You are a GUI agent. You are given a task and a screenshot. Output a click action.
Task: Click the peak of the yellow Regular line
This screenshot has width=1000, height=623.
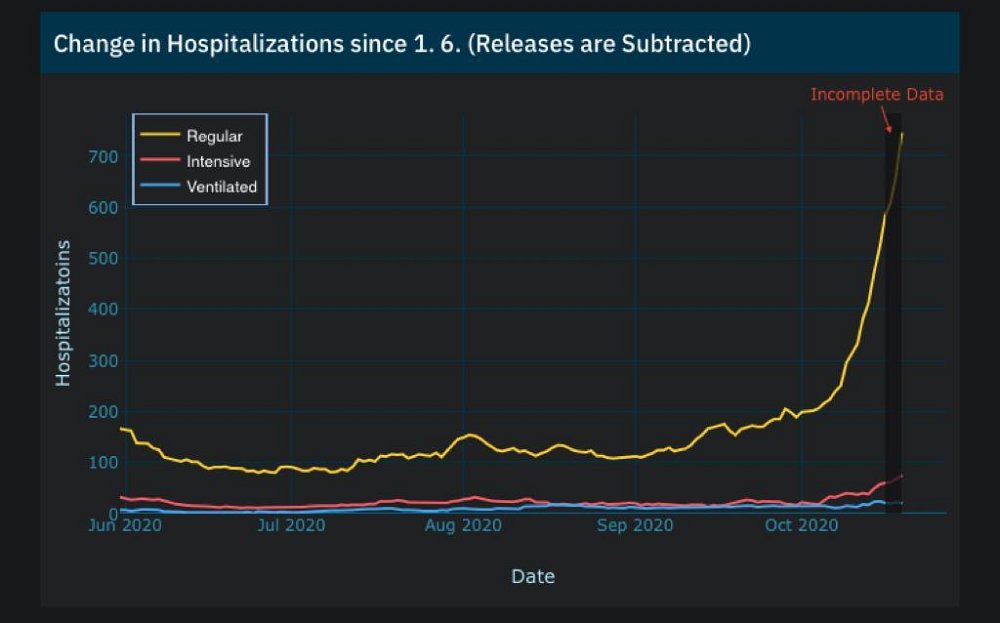[x=902, y=133]
